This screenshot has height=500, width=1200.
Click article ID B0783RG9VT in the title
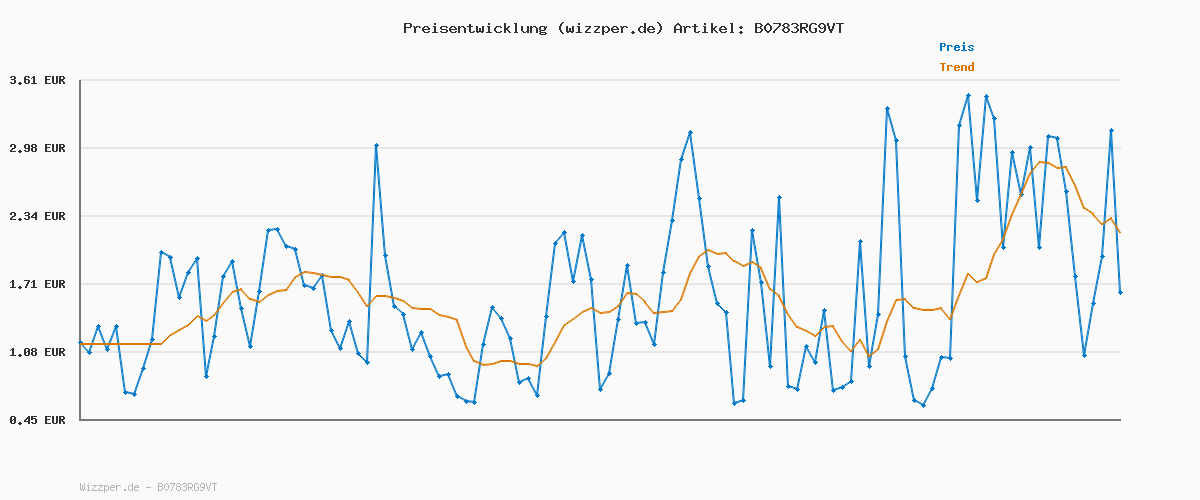(x=798, y=28)
